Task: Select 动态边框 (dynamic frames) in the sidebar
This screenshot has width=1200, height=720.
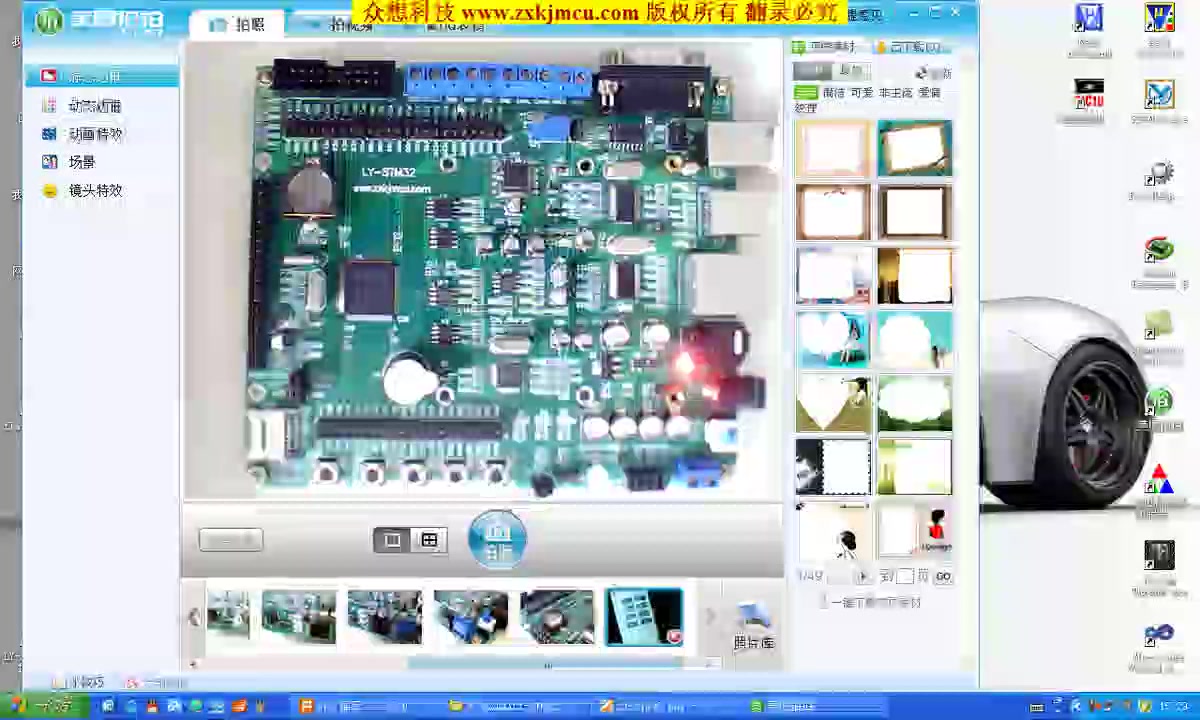Action: point(95,105)
